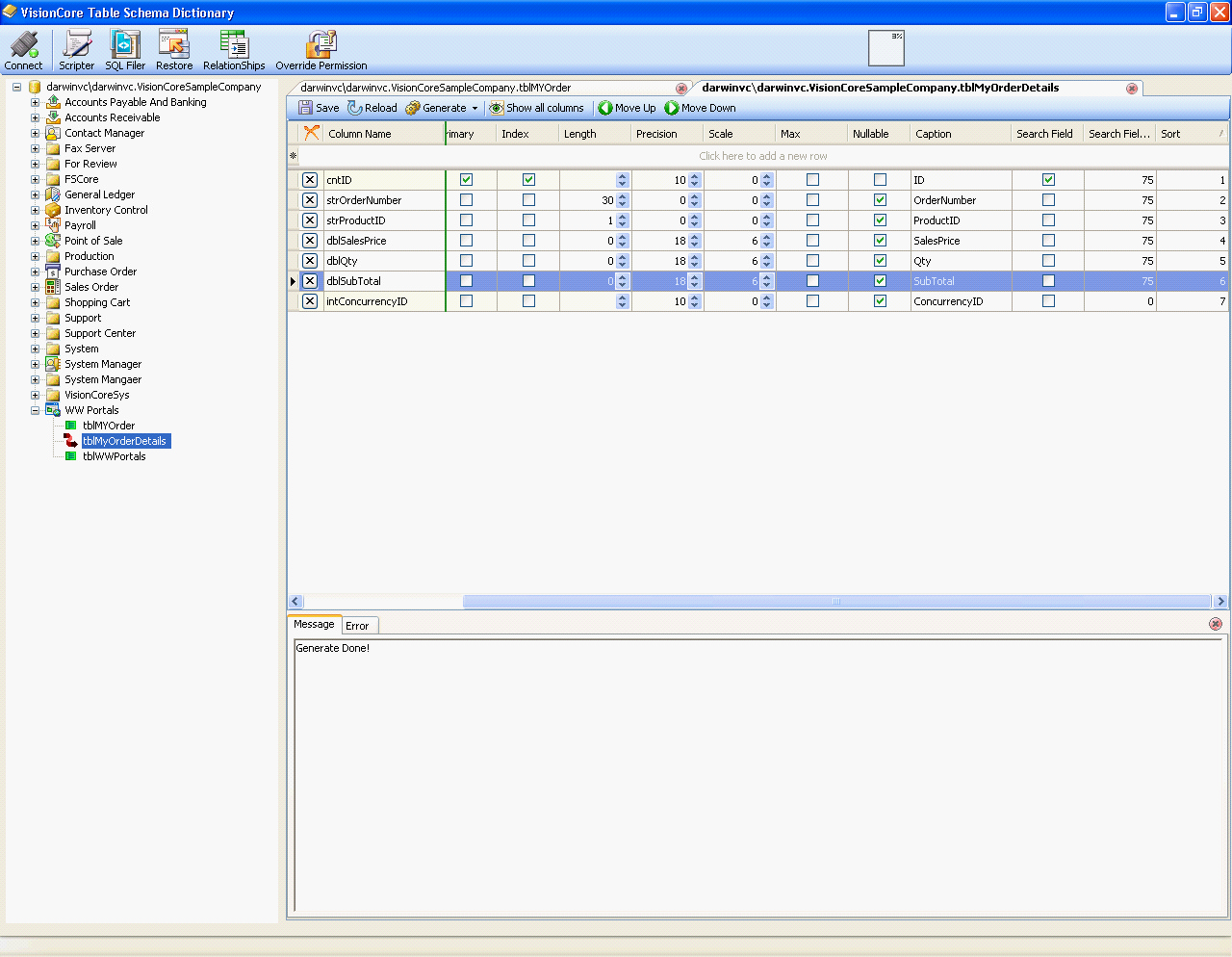1232x957 pixels.
Task: Move the selected row down
Action: coord(701,108)
